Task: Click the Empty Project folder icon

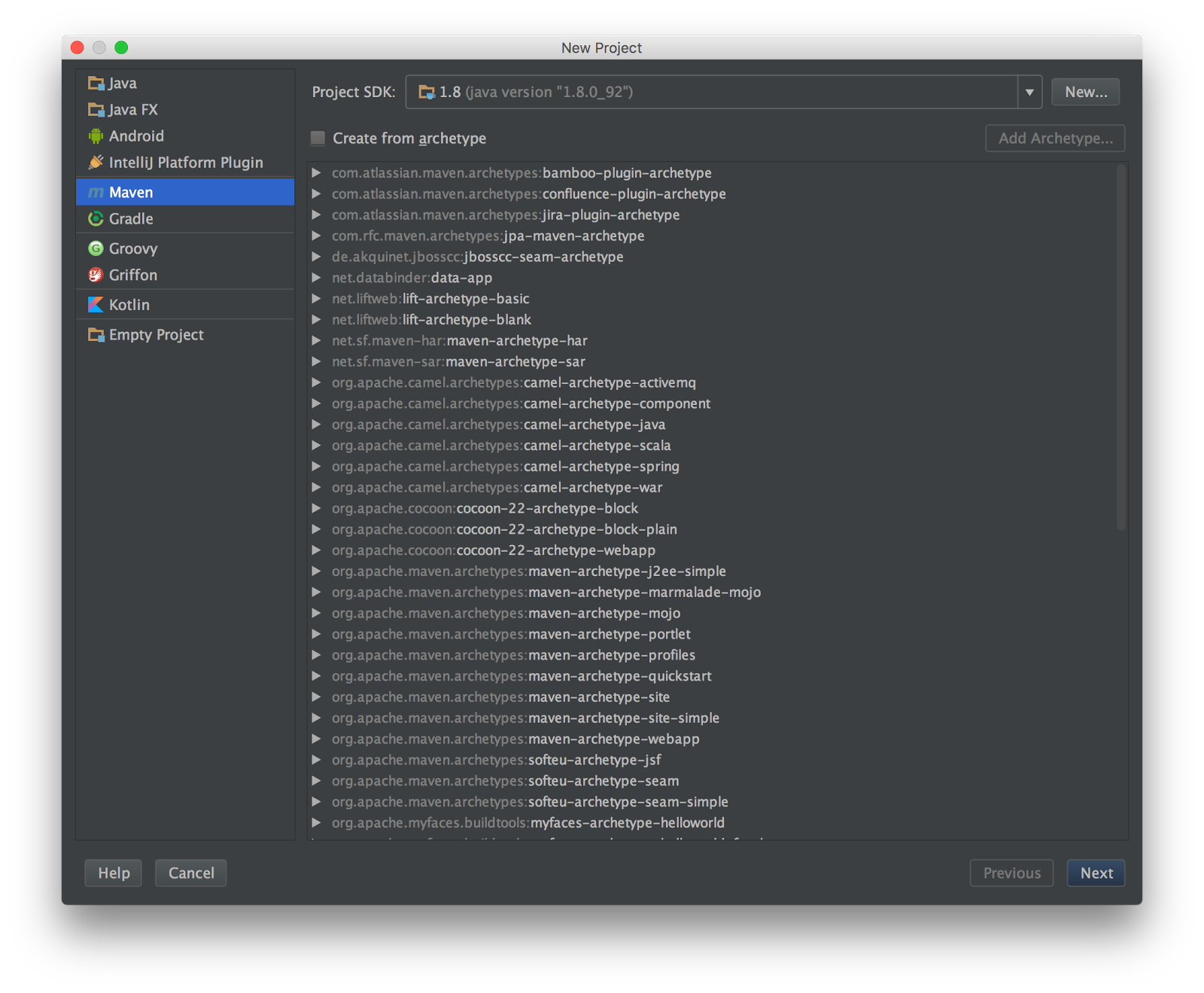Action: point(96,335)
